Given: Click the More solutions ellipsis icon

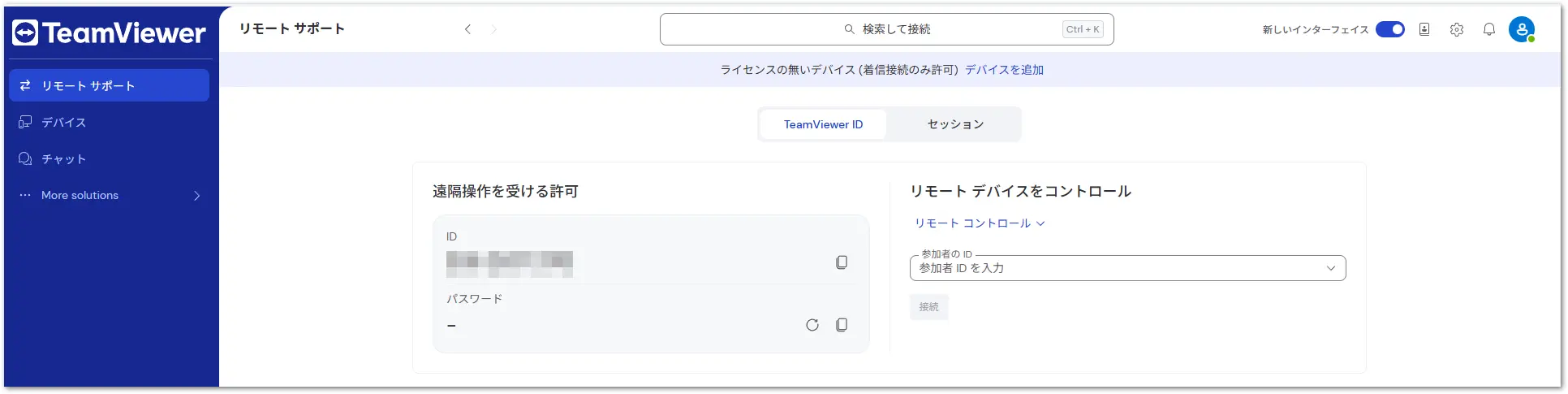Looking at the screenshot, I should 25,195.
